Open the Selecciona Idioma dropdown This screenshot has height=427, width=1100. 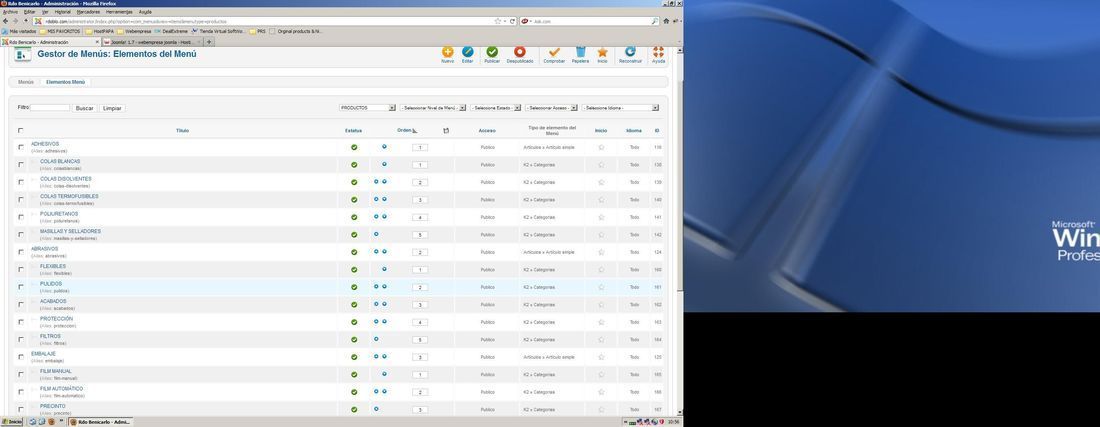[x=620, y=108]
